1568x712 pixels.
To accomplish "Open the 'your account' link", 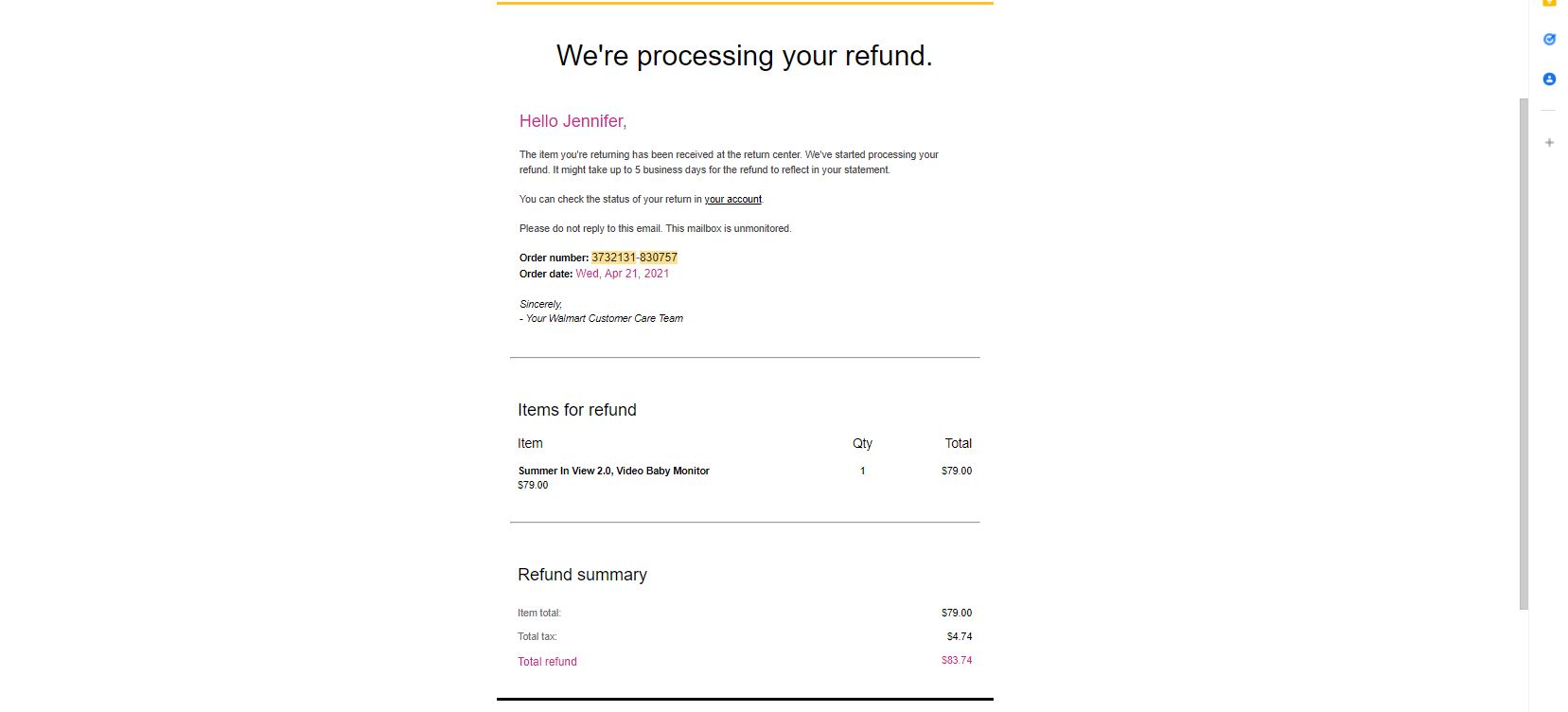I will (x=732, y=200).
